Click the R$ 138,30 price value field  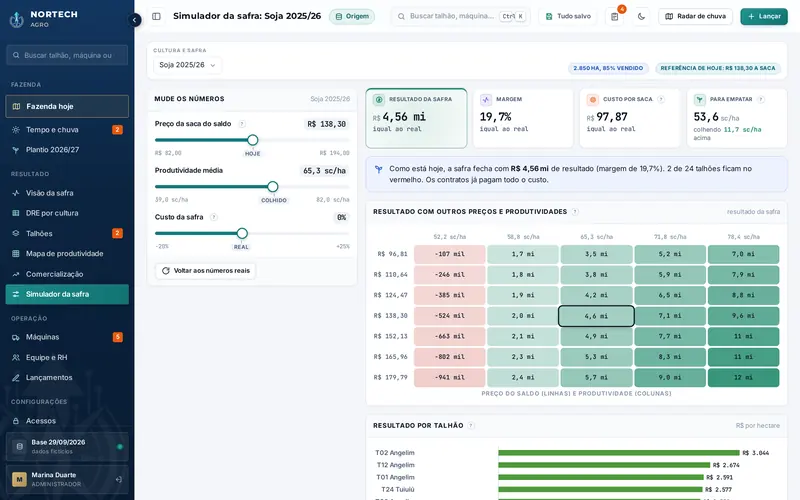(x=327, y=124)
